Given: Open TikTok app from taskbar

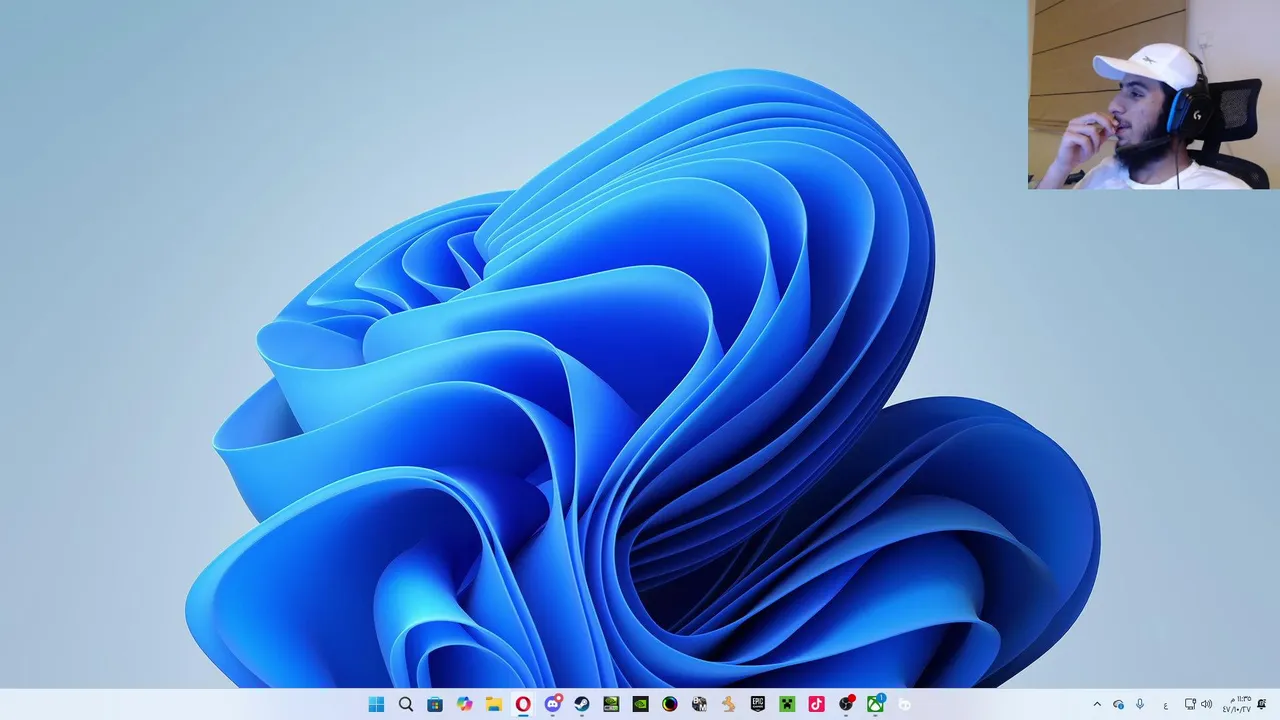Looking at the screenshot, I should pyautogui.click(x=816, y=704).
